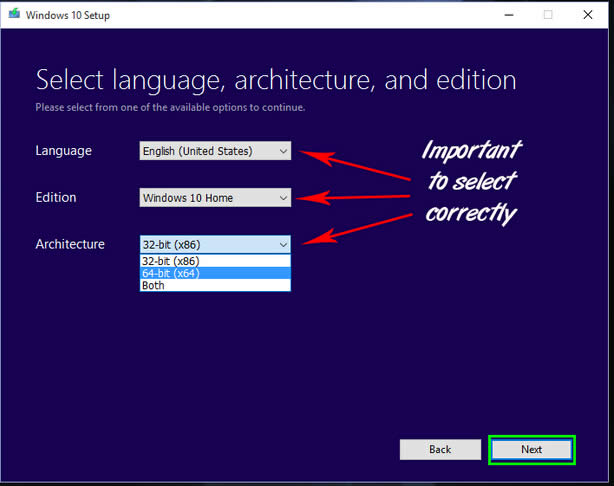This screenshot has width=614, height=486.
Task: Expand the Edition dropdown showing Windows 10 Home
Action: (215, 198)
